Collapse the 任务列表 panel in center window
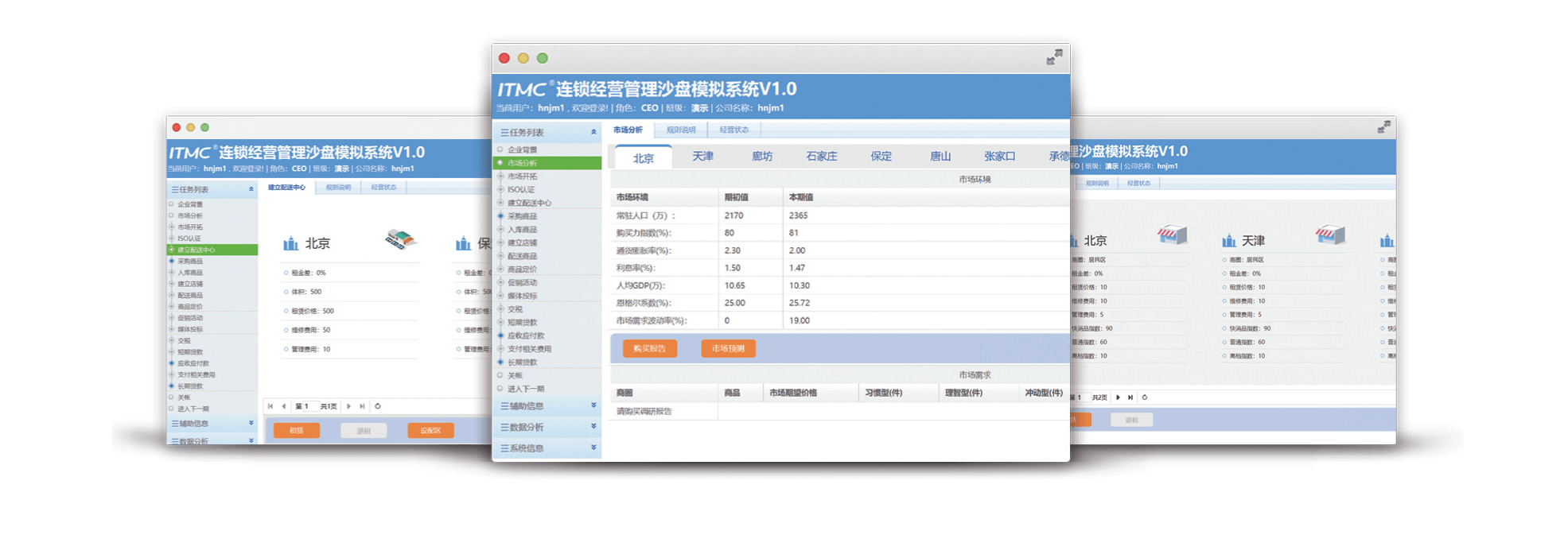This screenshot has width=1568, height=535. coord(593,132)
